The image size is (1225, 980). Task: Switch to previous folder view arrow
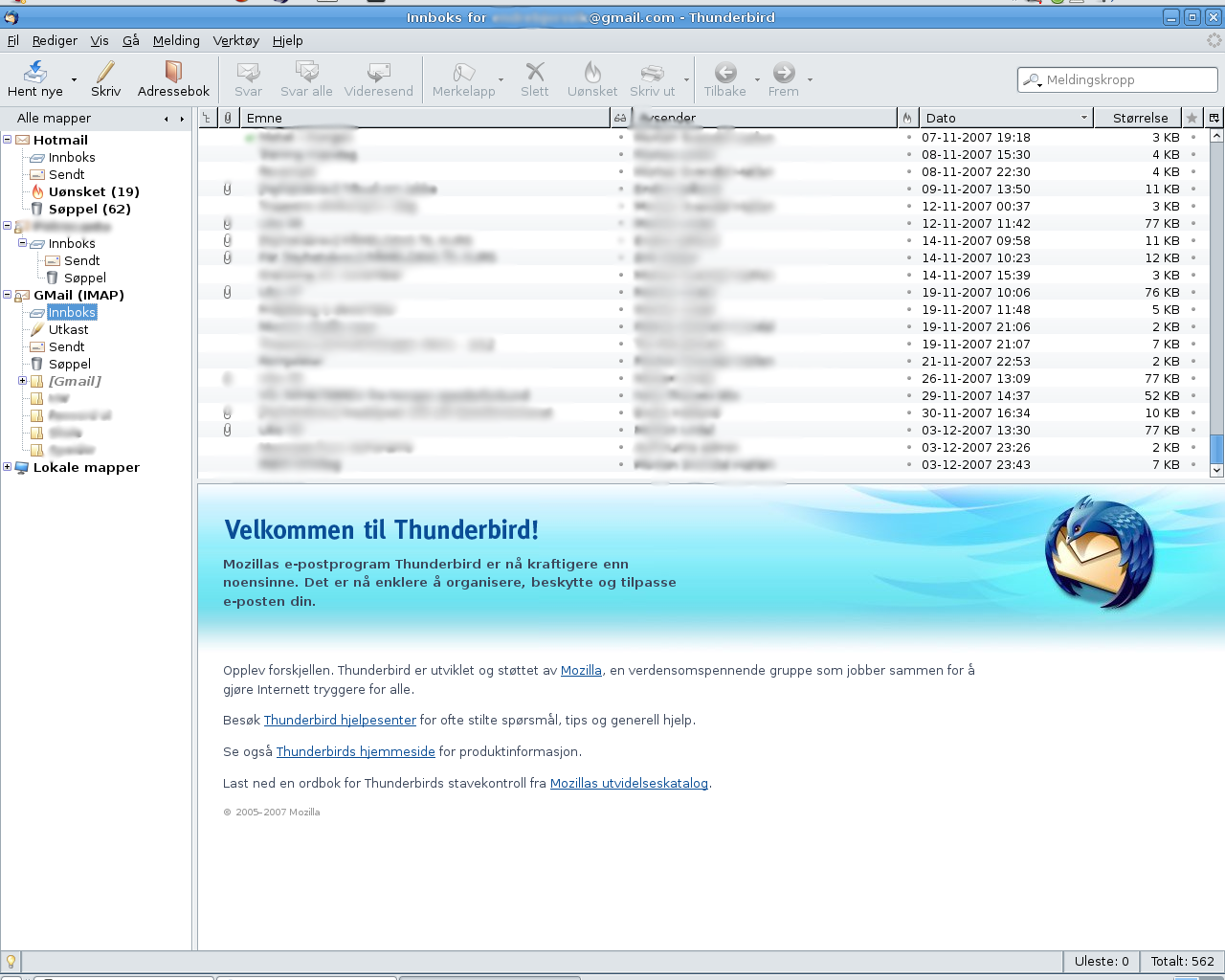pos(167,119)
